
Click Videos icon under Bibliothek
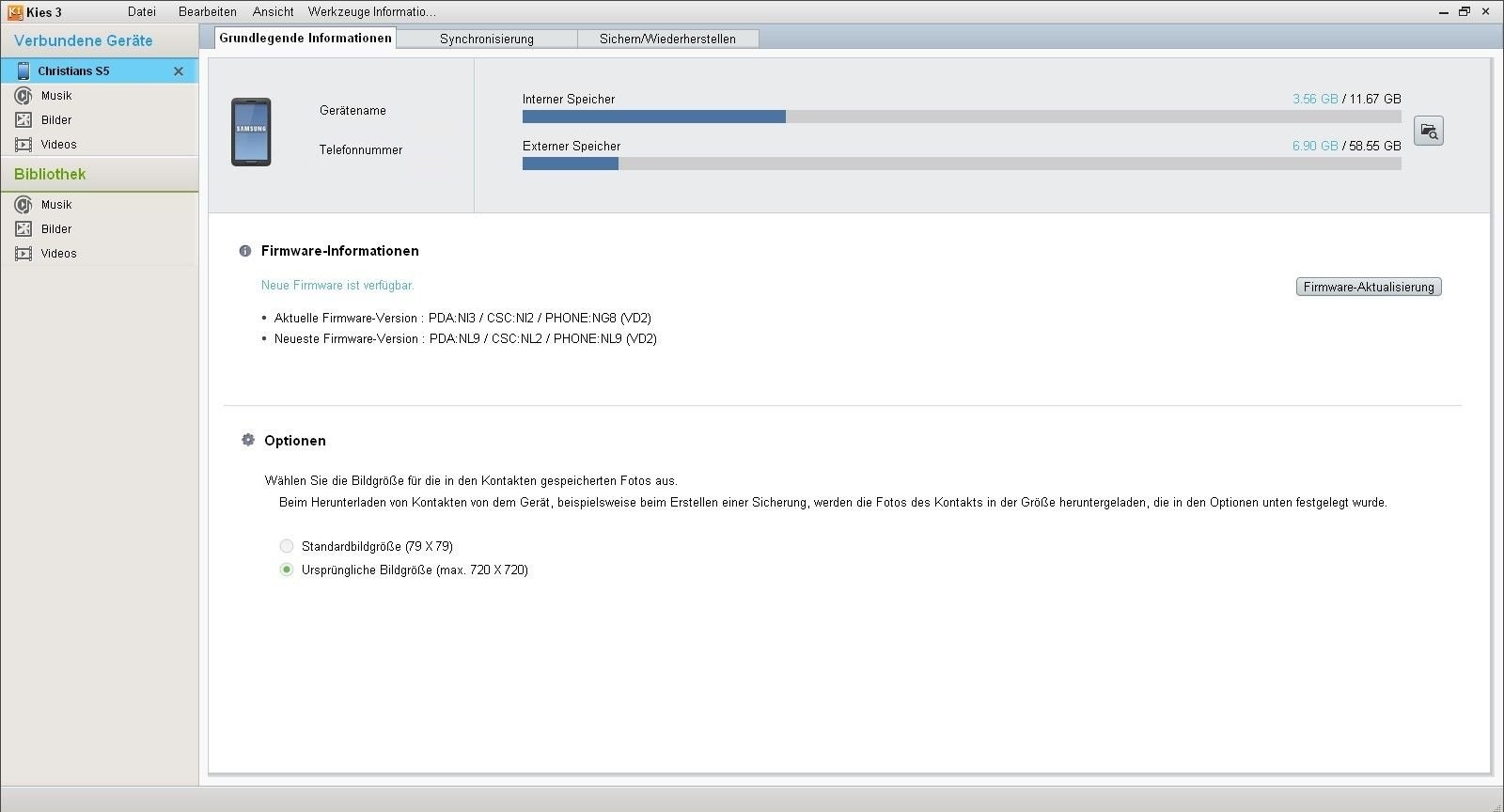point(23,254)
